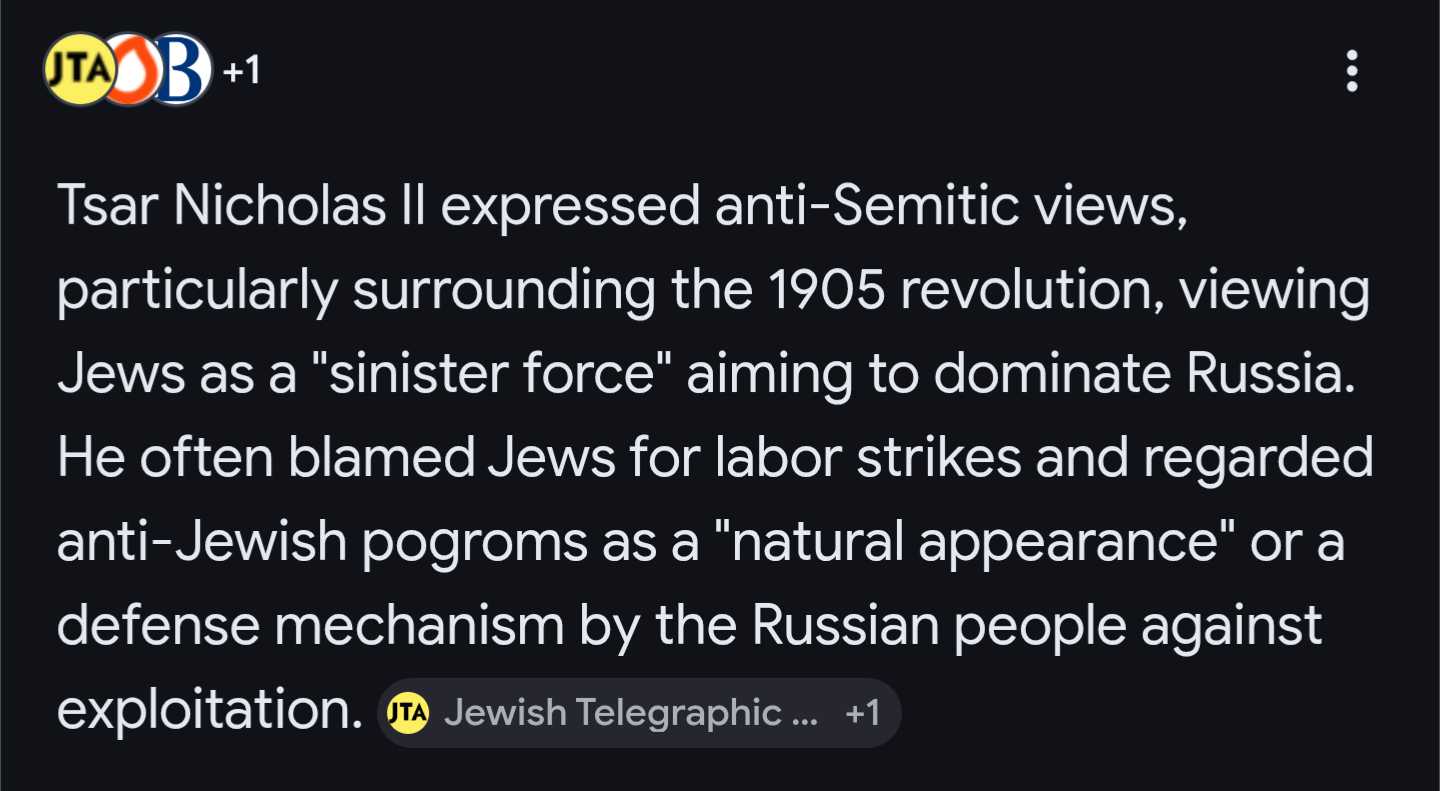
Task: Click the quoted phrase "natural appearance"
Action: click(974, 542)
